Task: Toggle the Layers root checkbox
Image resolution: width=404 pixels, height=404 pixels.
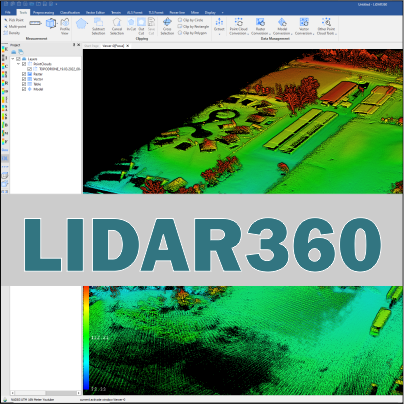Action: (x=19, y=59)
